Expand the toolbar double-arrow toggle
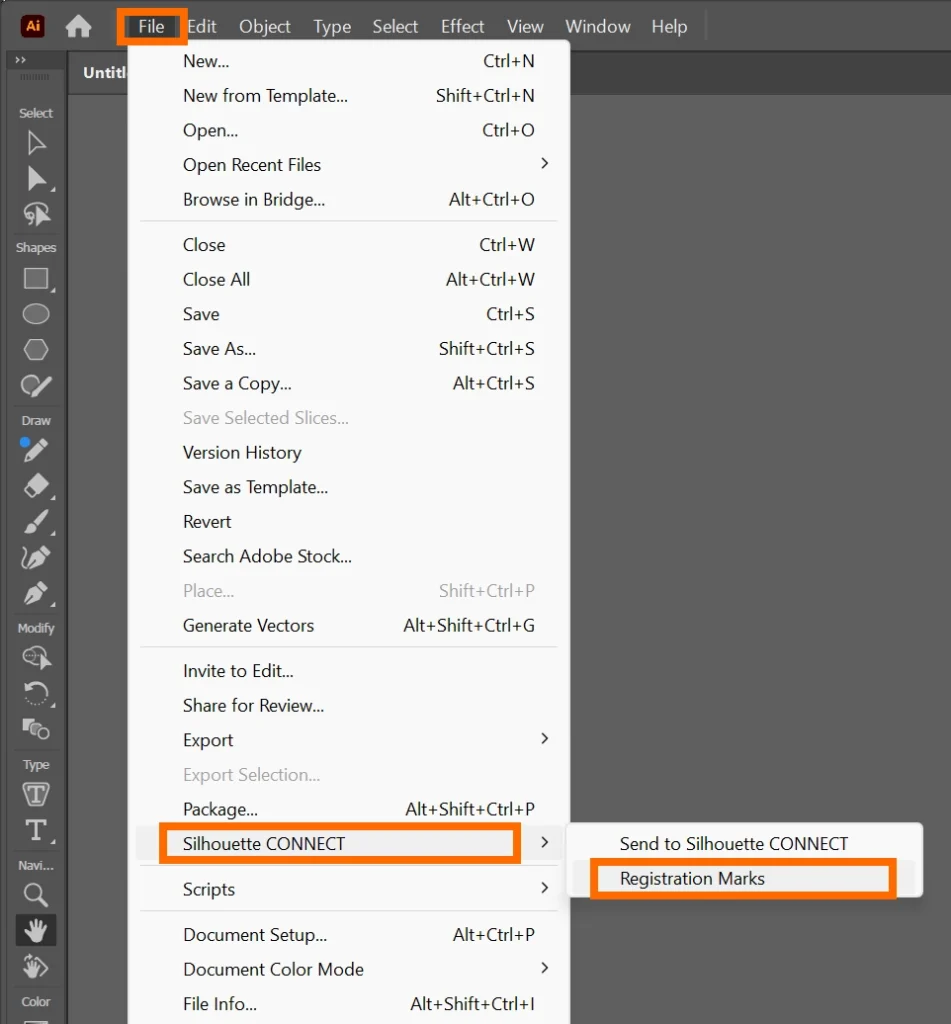The height and width of the screenshot is (1024, 951). [x=20, y=61]
